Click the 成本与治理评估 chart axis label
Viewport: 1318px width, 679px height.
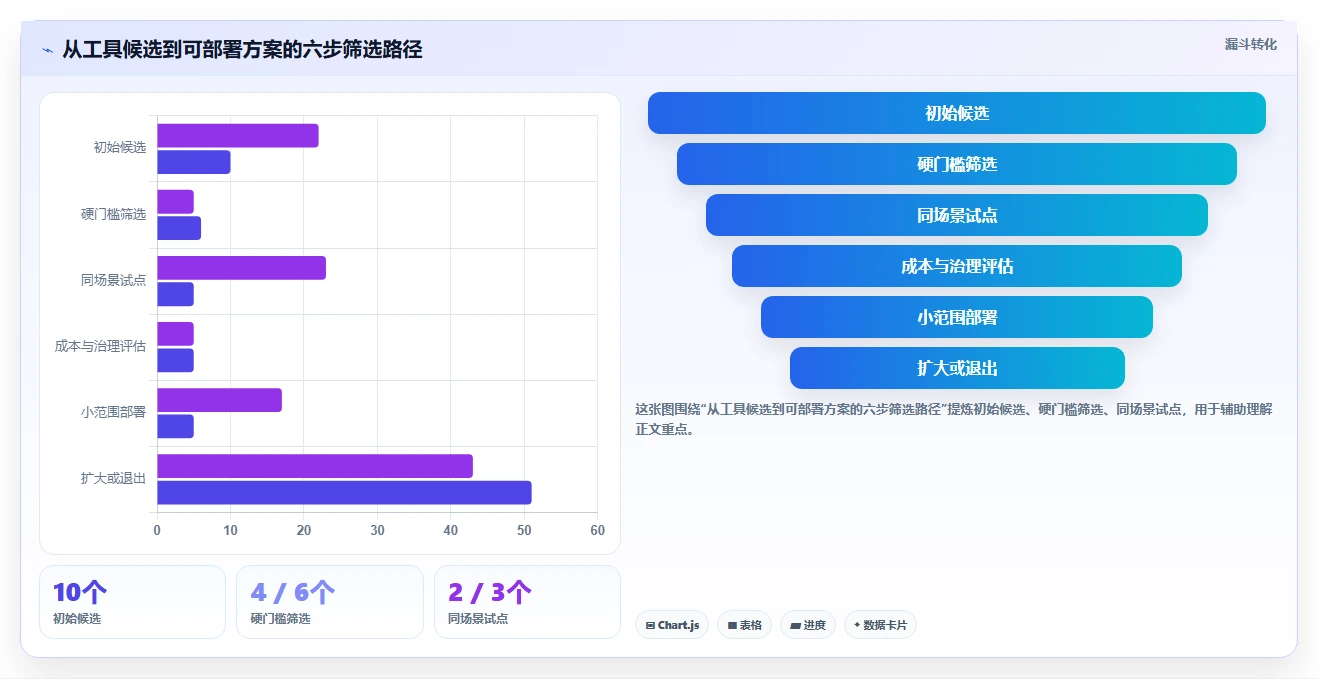pos(101,346)
